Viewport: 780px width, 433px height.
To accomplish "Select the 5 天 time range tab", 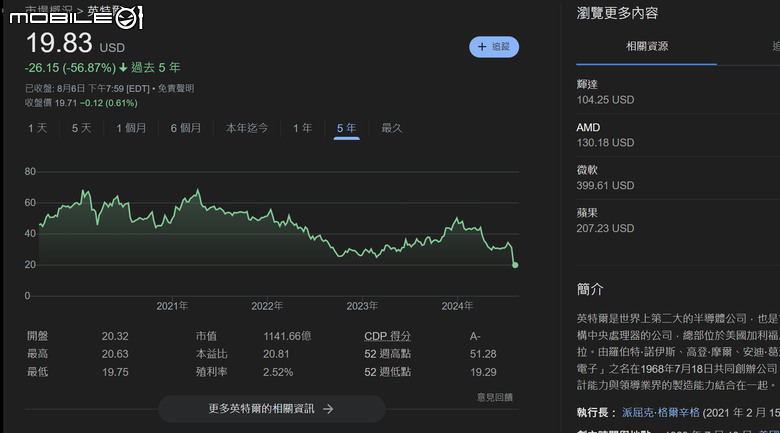I will pyautogui.click(x=82, y=128).
